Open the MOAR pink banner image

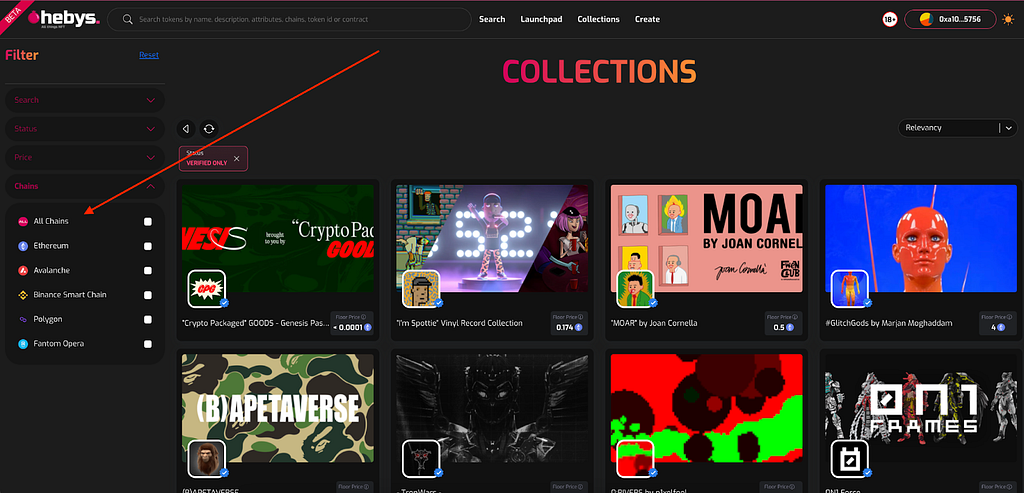[x=707, y=238]
